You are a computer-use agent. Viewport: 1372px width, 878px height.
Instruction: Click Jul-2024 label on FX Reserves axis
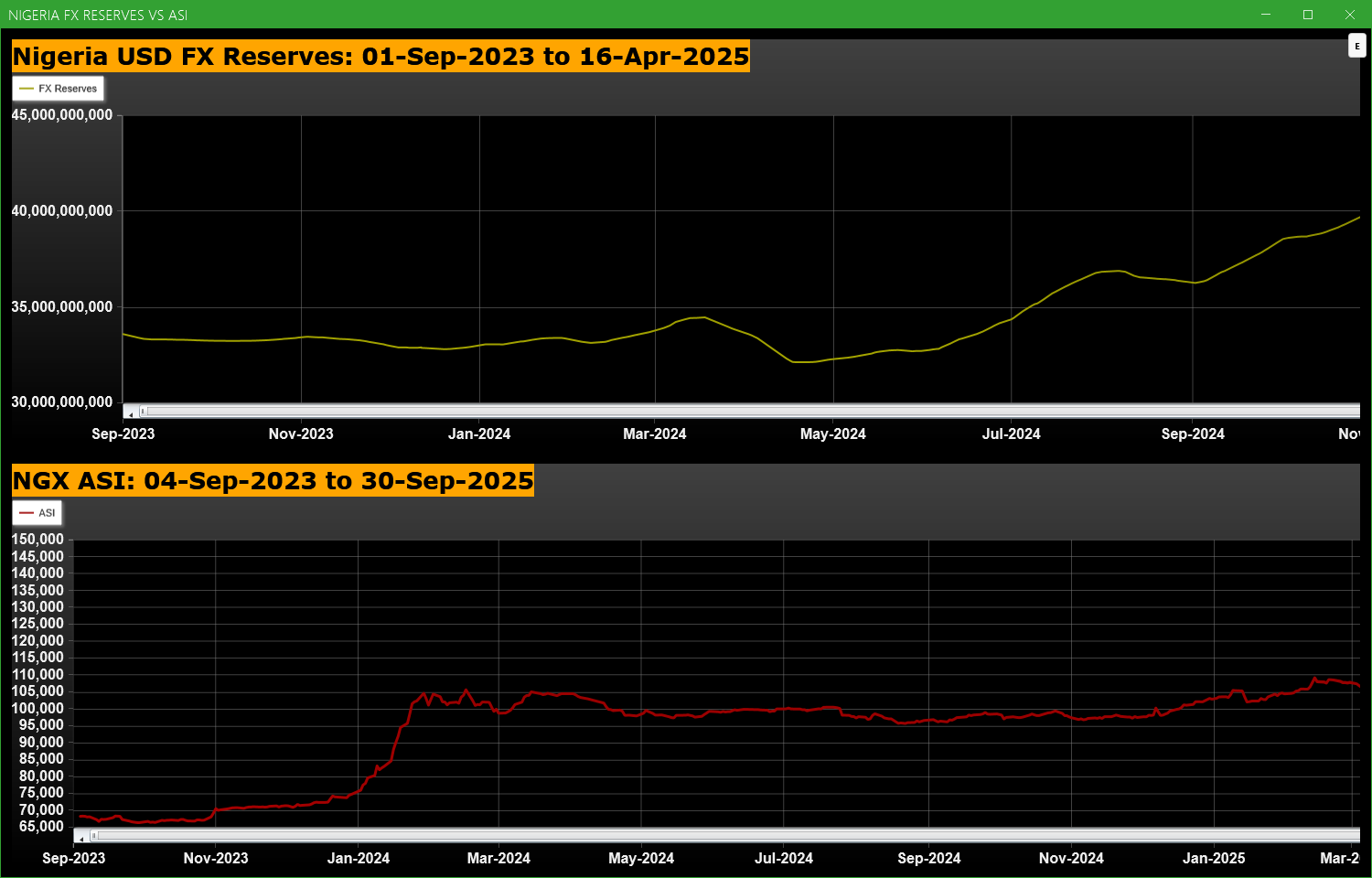pos(1011,434)
